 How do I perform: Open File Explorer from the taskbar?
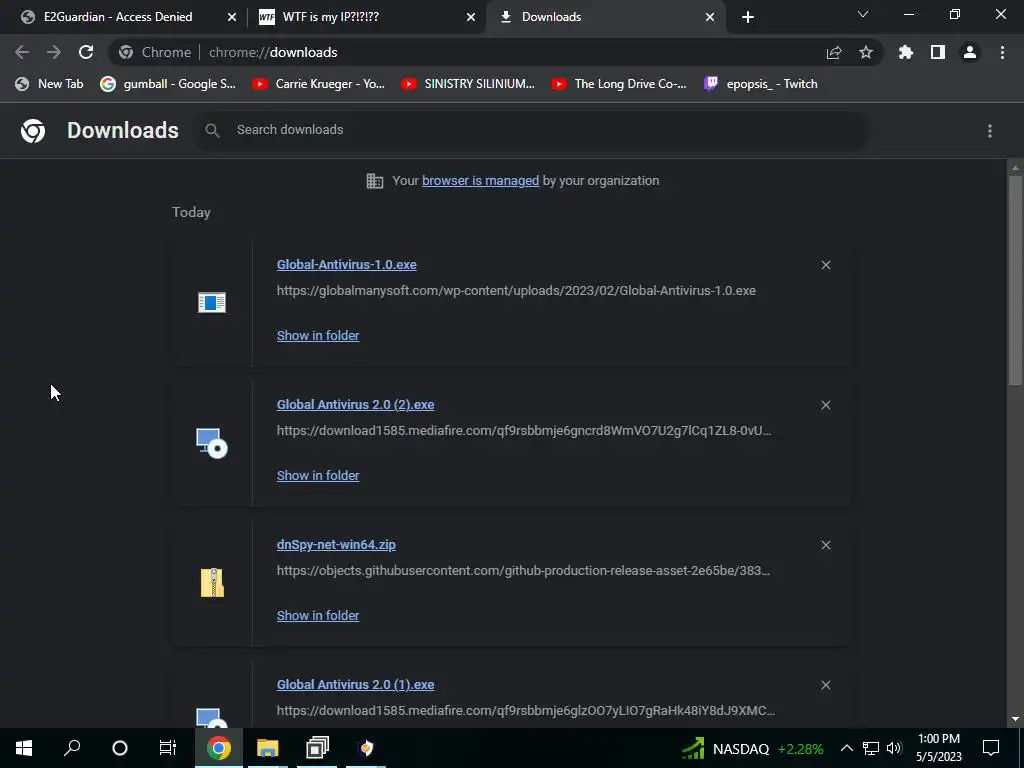[267, 748]
